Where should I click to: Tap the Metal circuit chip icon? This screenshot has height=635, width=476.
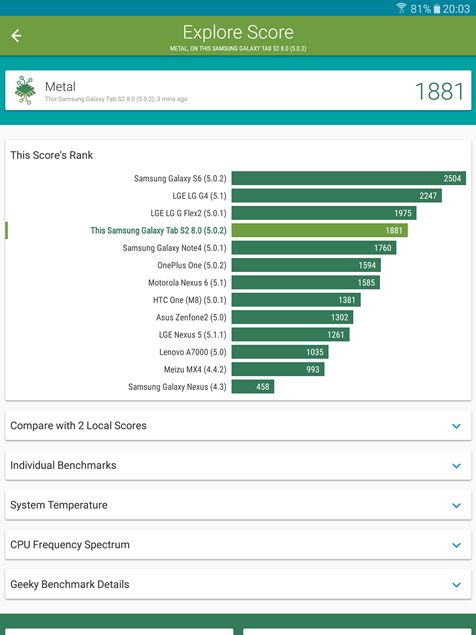coord(25,90)
